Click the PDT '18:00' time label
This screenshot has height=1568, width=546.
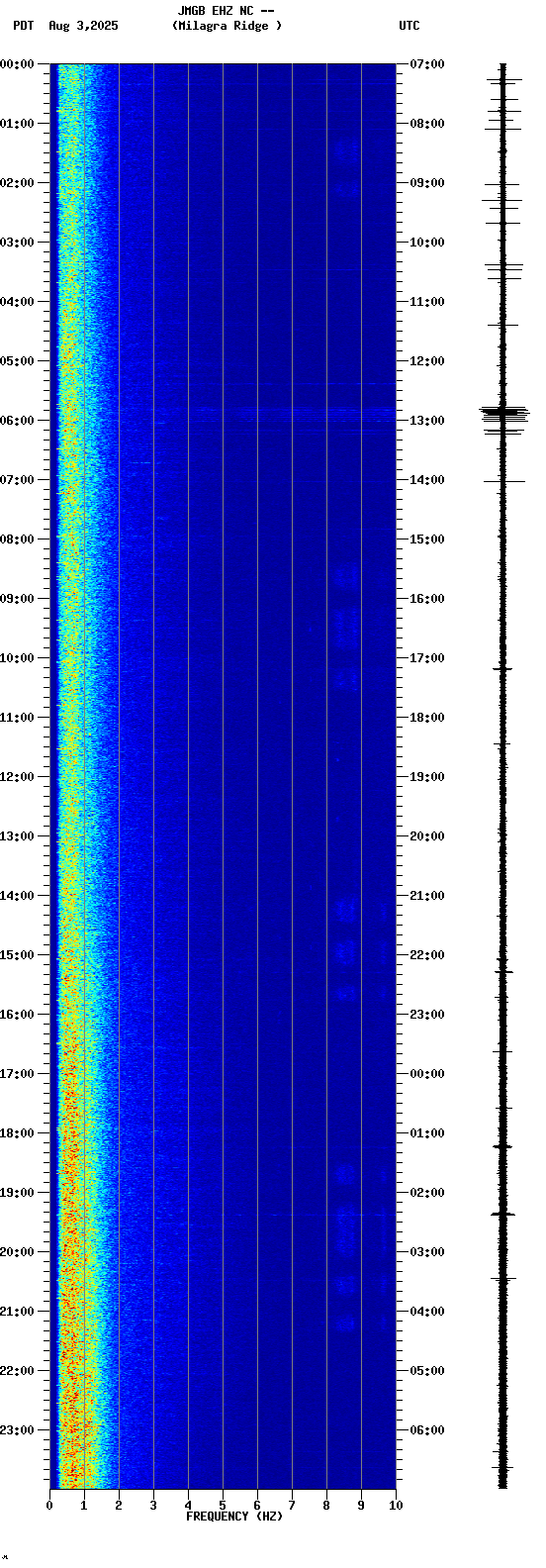[x=17, y=1133]
